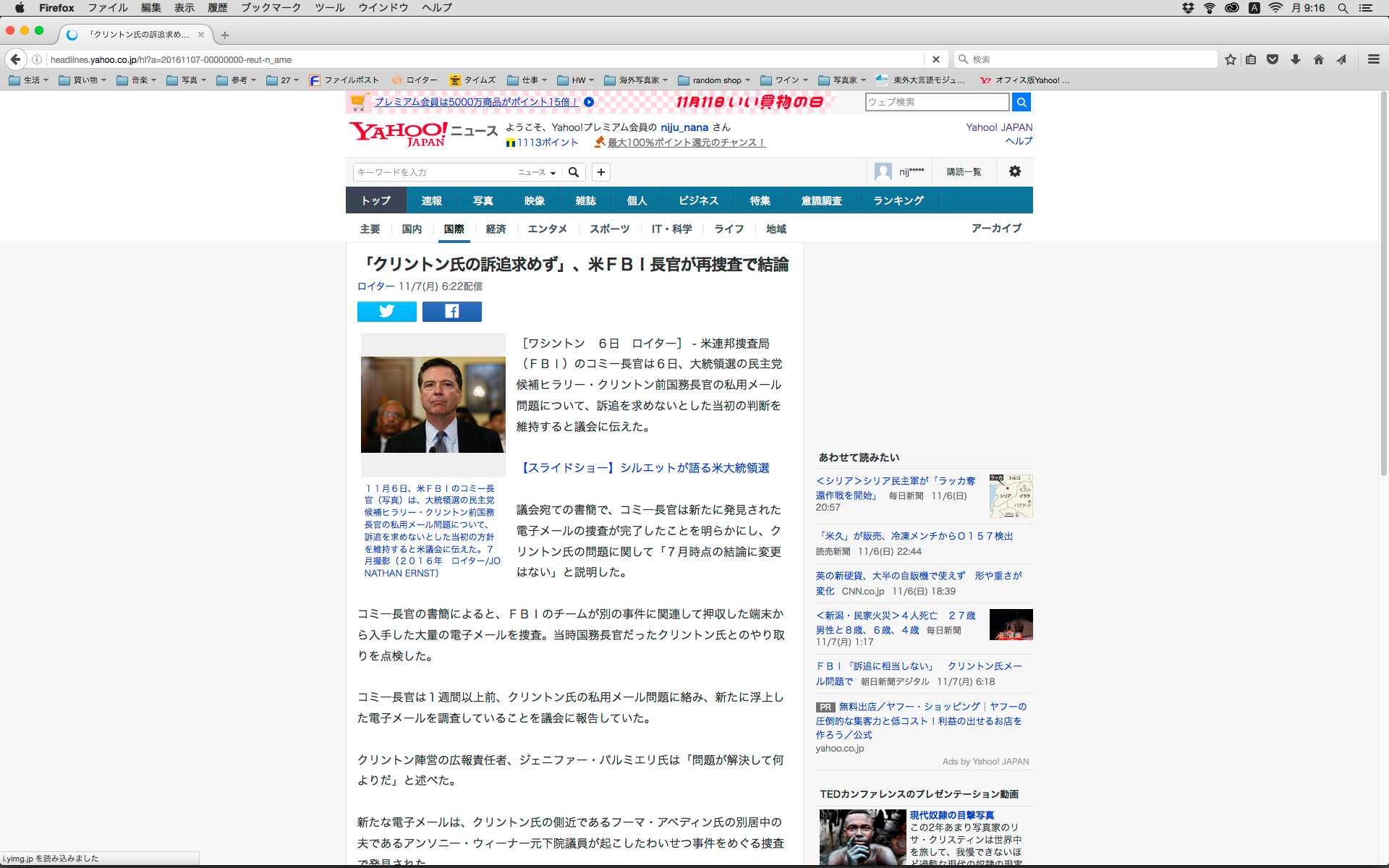Viewport: 1389px width, 868px height.
Task: Open Firefox downloads arrow icon
Action: coord(1296,59)
